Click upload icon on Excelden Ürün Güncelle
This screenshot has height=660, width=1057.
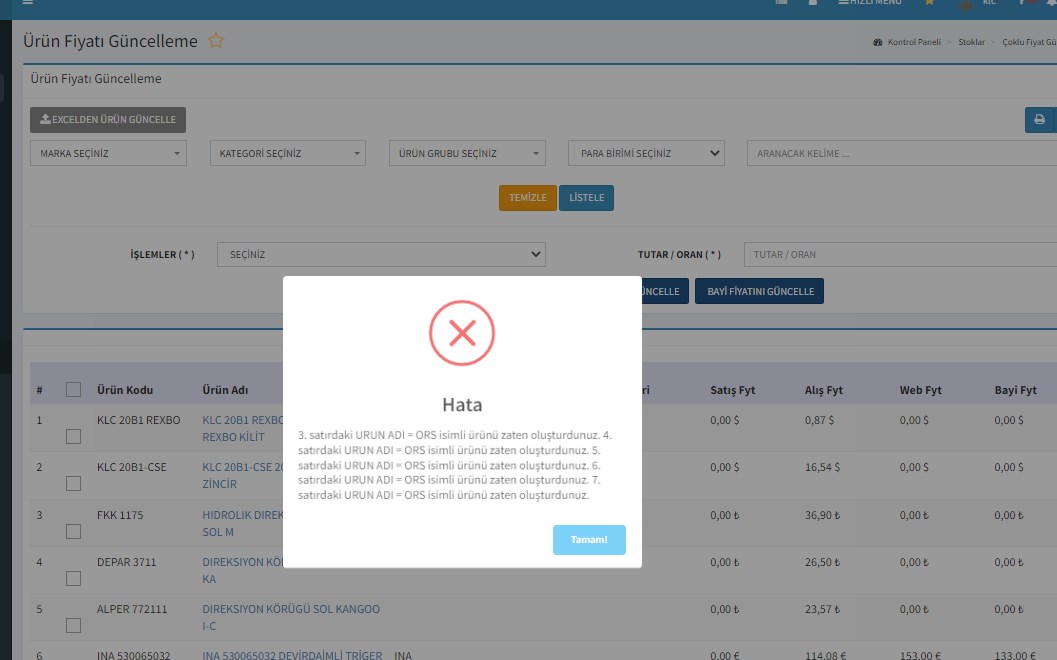coord(45,120)
